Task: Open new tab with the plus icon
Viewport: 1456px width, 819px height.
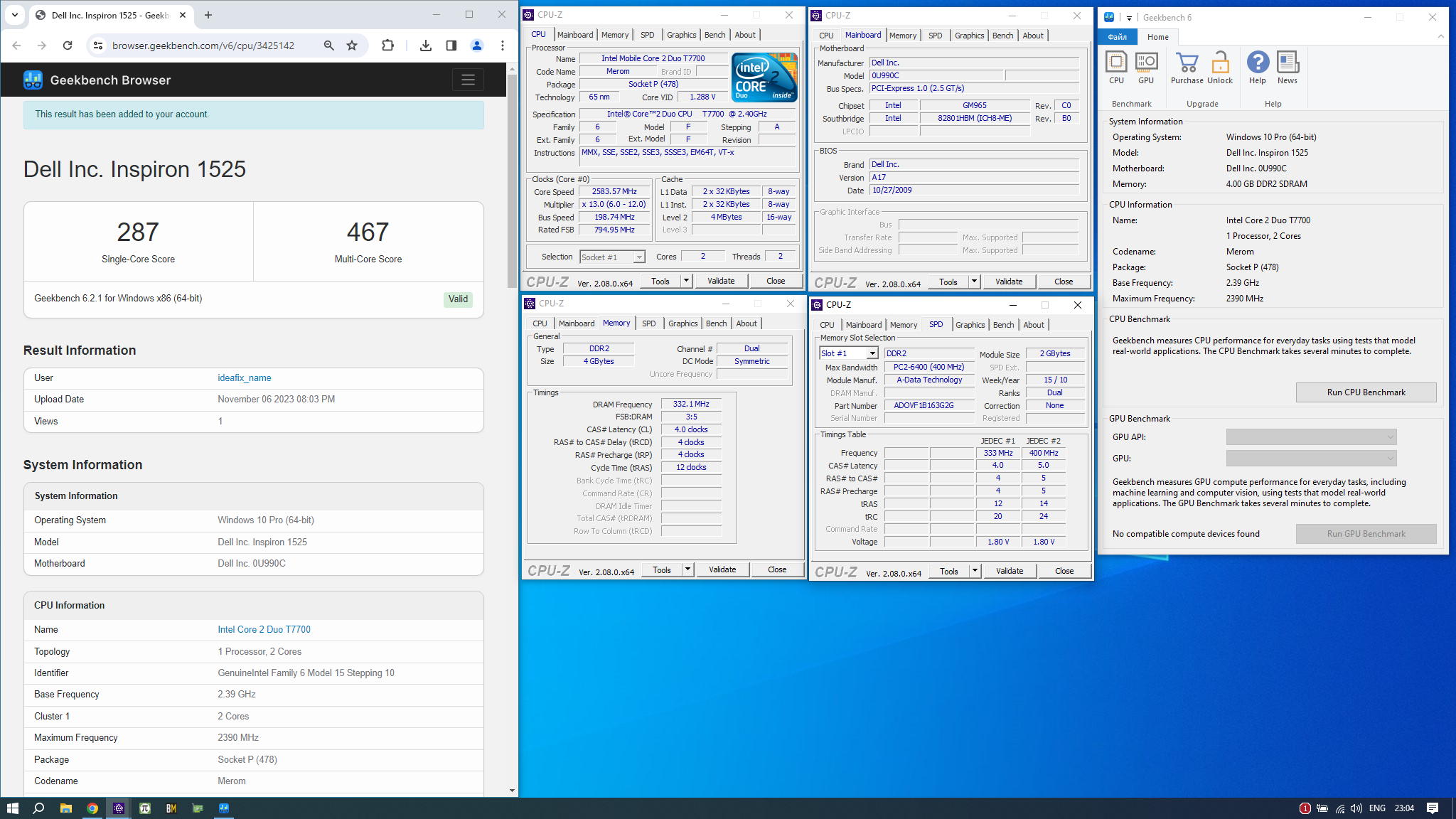Action: 208,15
